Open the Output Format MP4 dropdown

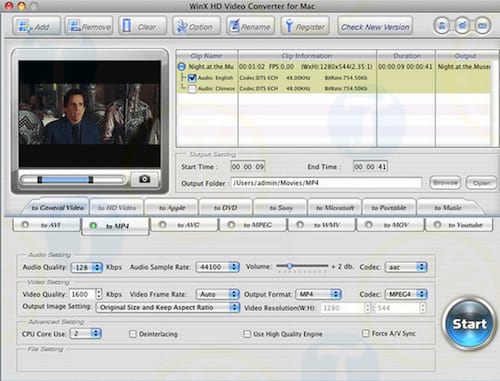coord(318,294)
